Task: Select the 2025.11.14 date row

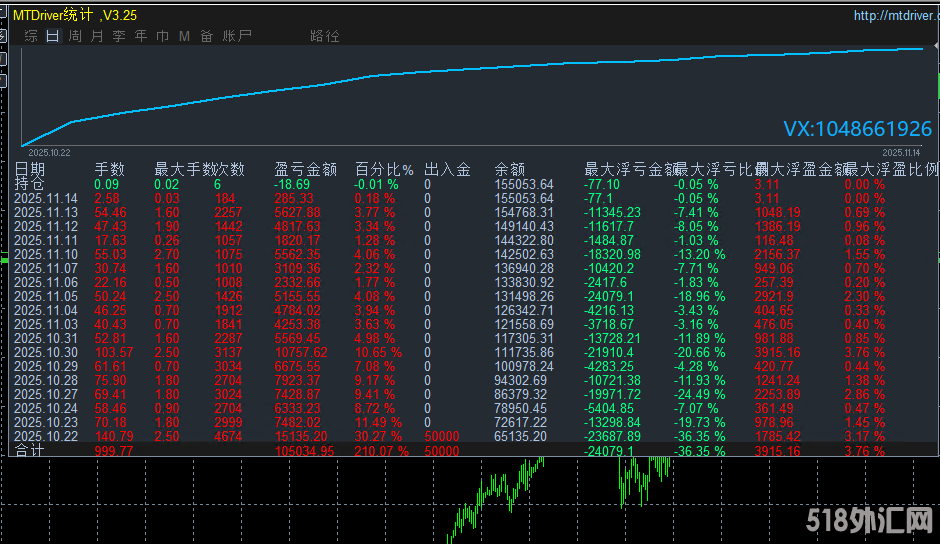Action: (46, 199)
